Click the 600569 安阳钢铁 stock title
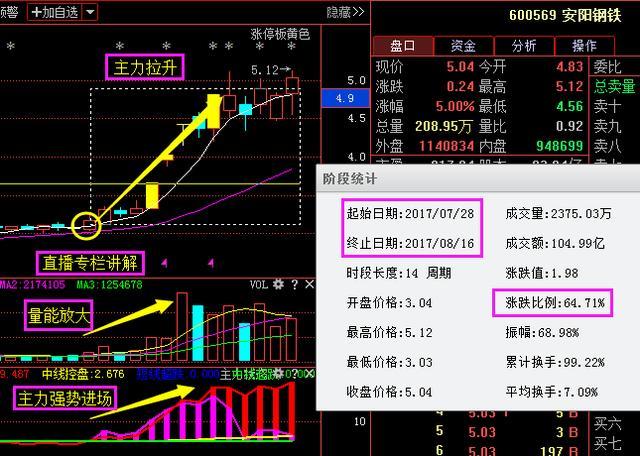The image size is (640, 456). tap(565, 16)
